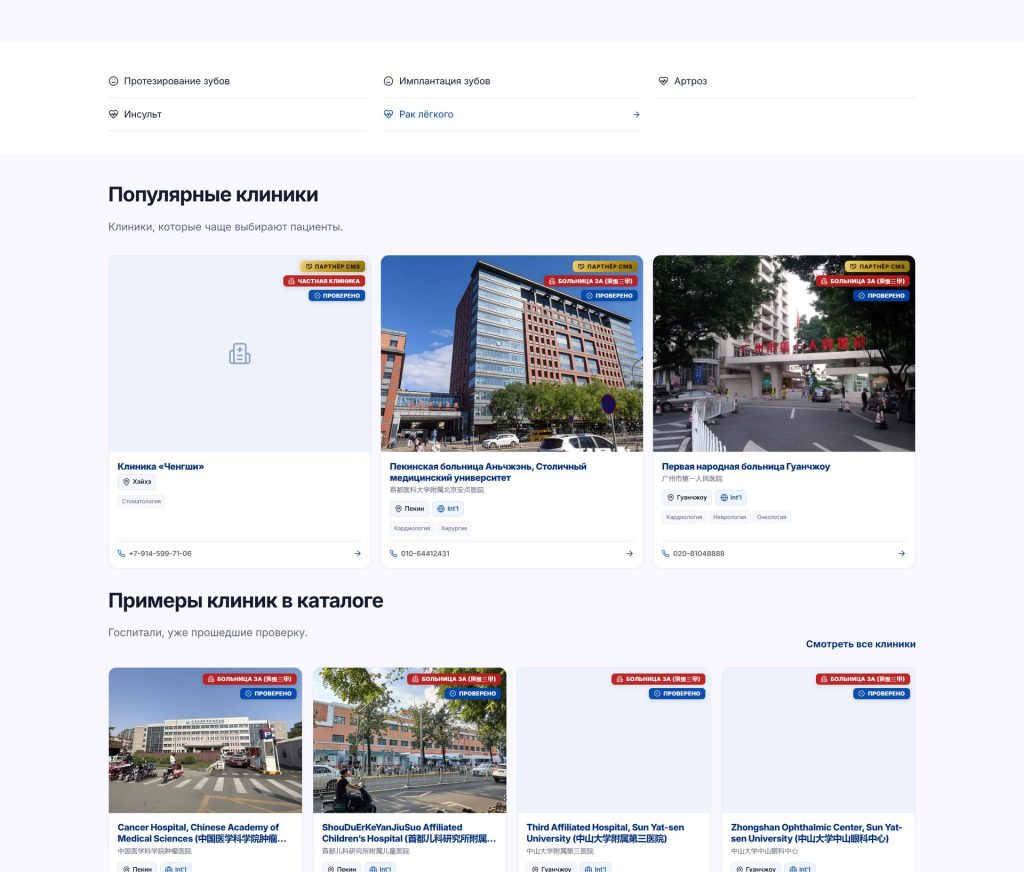Viewport: 1024px width, 872px height.
Task: Select Int'l tag on Первая народная больница card
Action: 731,498
